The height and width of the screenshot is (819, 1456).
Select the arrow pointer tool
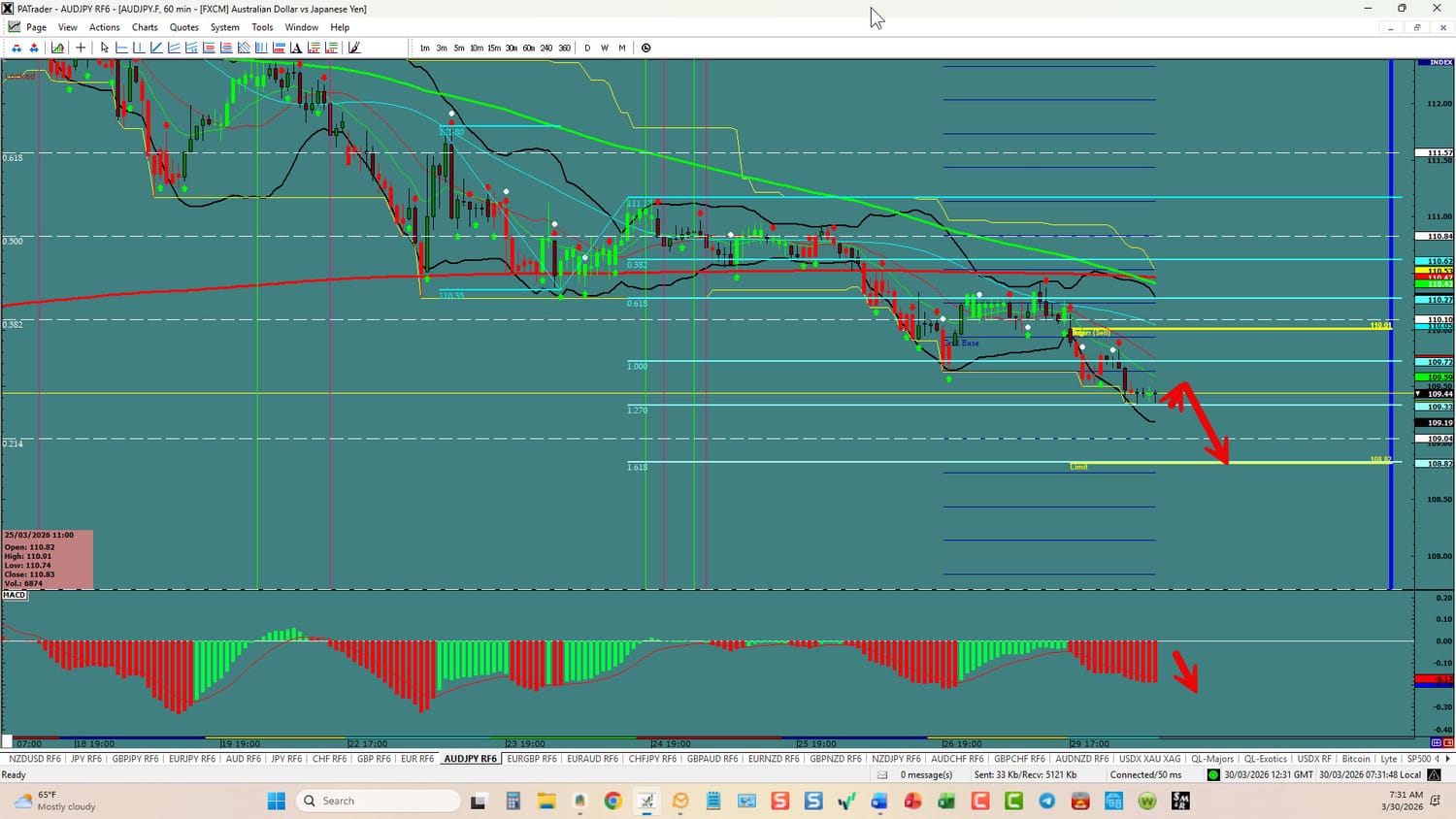(105, 48)
